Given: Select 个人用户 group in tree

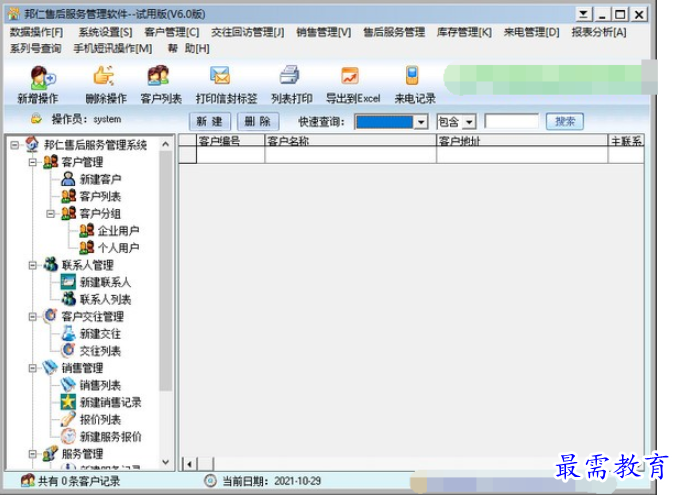Looking at the screenshot, I should (118, 248).
